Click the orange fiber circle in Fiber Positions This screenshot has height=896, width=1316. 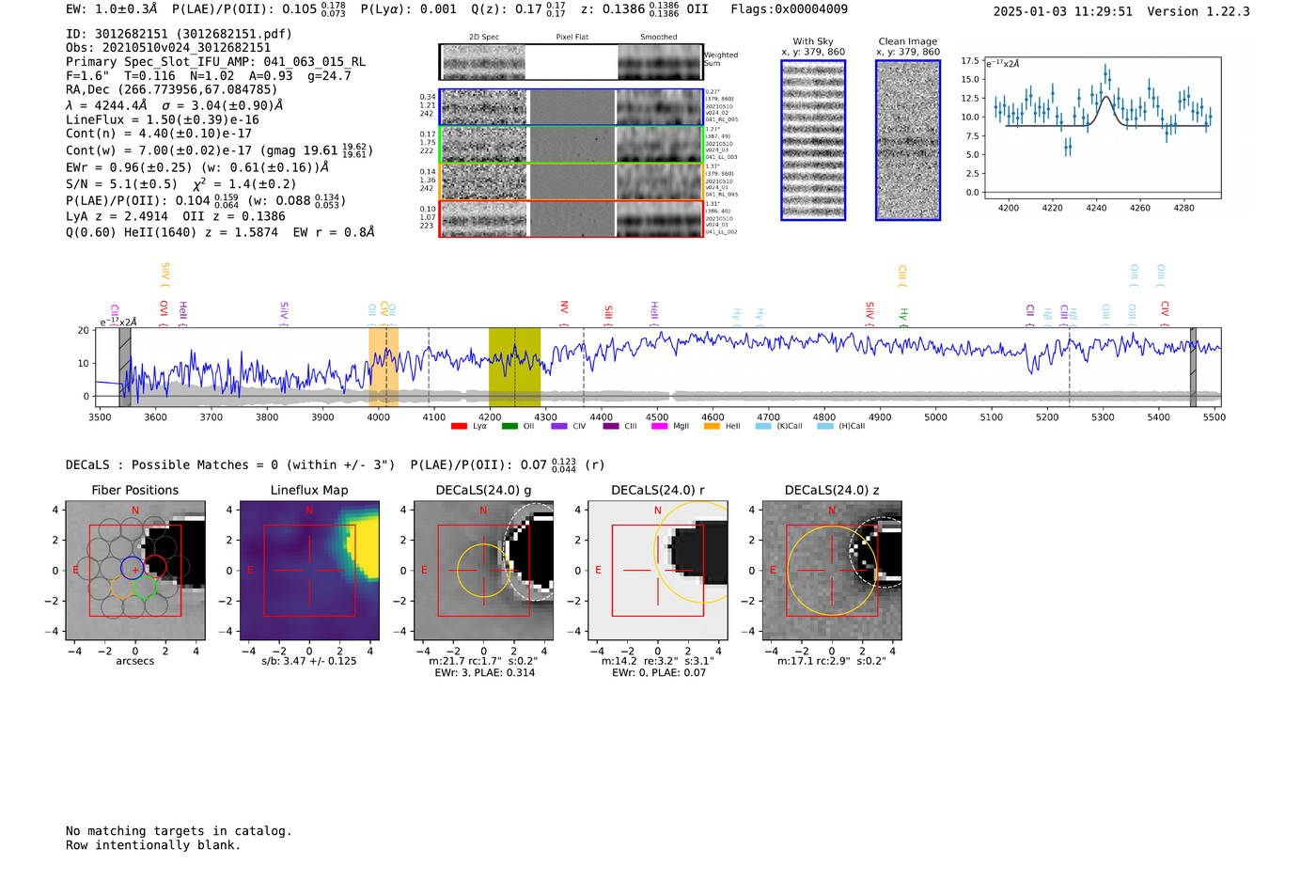point(122,588)
